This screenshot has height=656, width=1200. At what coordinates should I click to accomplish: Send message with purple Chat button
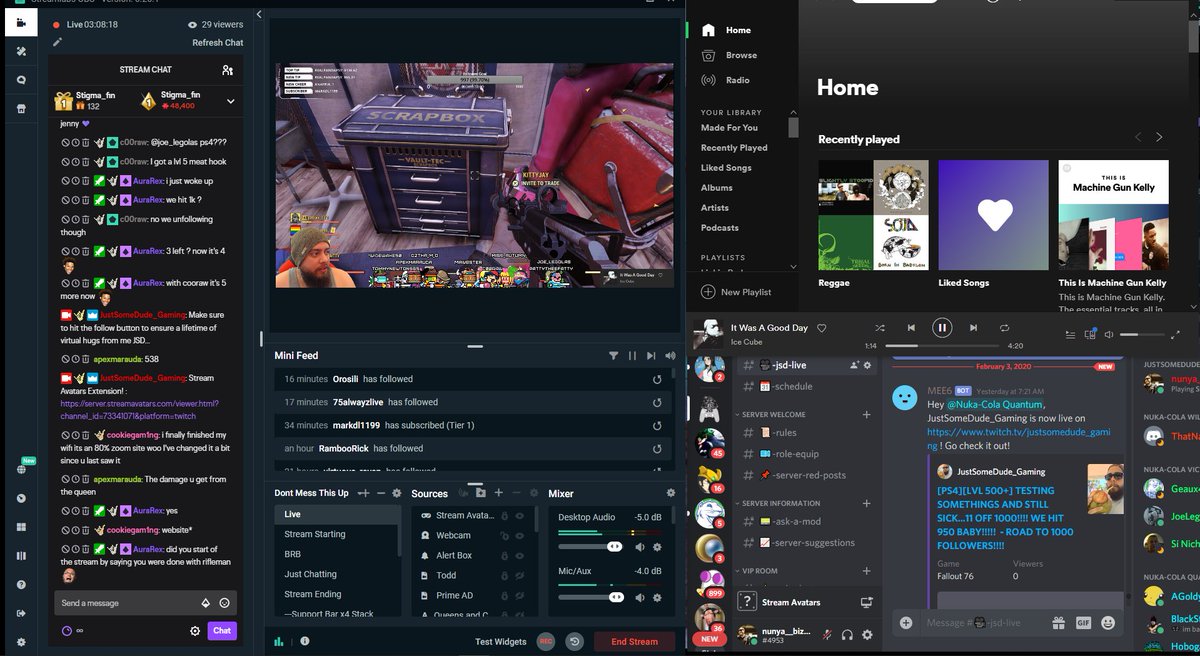(222, 631)
